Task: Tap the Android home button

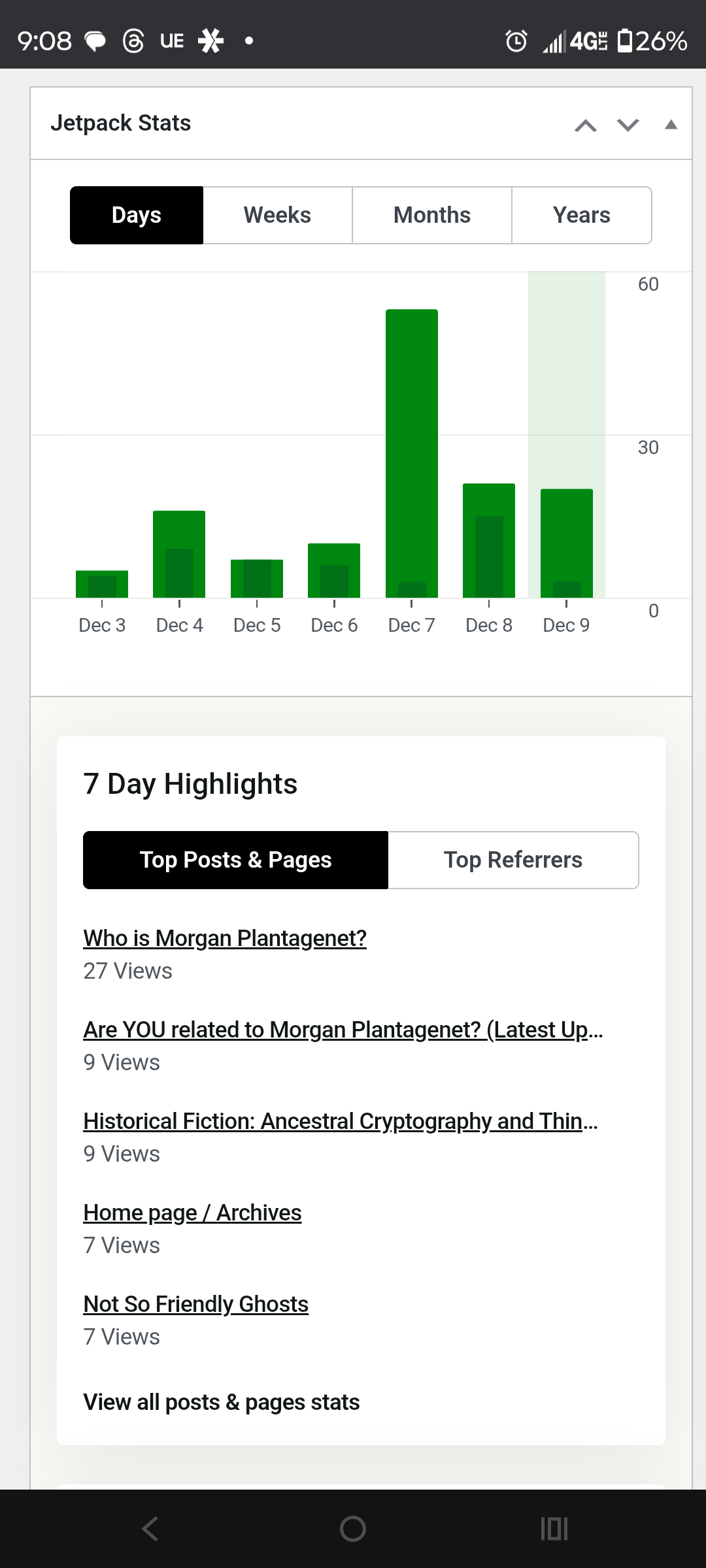Action: click(x=353, y=1529)
